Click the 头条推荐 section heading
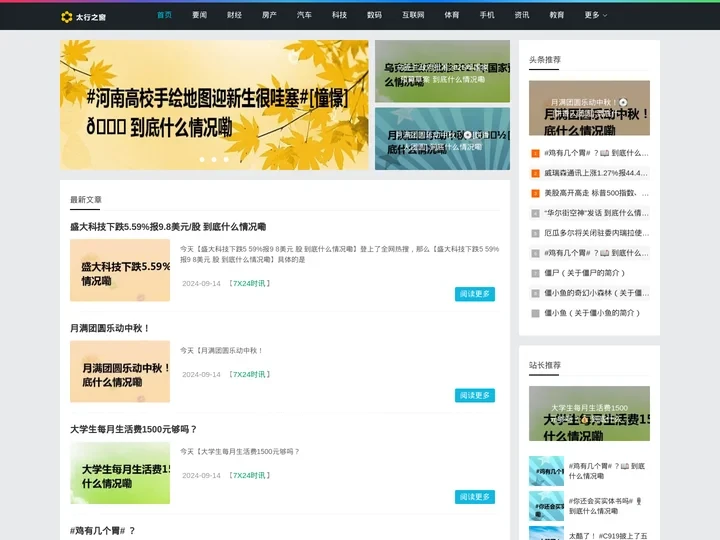Image resolution: width=720 pixels, height=540 pixels. pyautogui.click(x=545, y=60)
